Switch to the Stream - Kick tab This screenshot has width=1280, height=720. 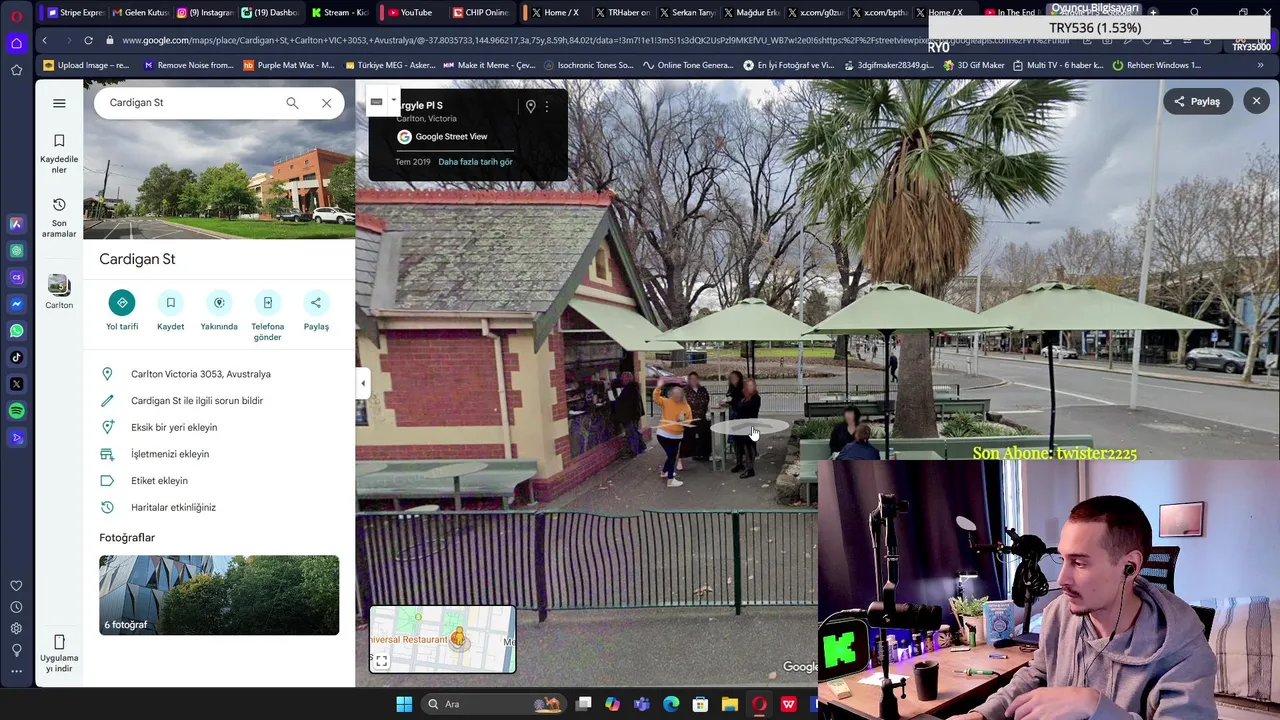[x=340, y=12]
